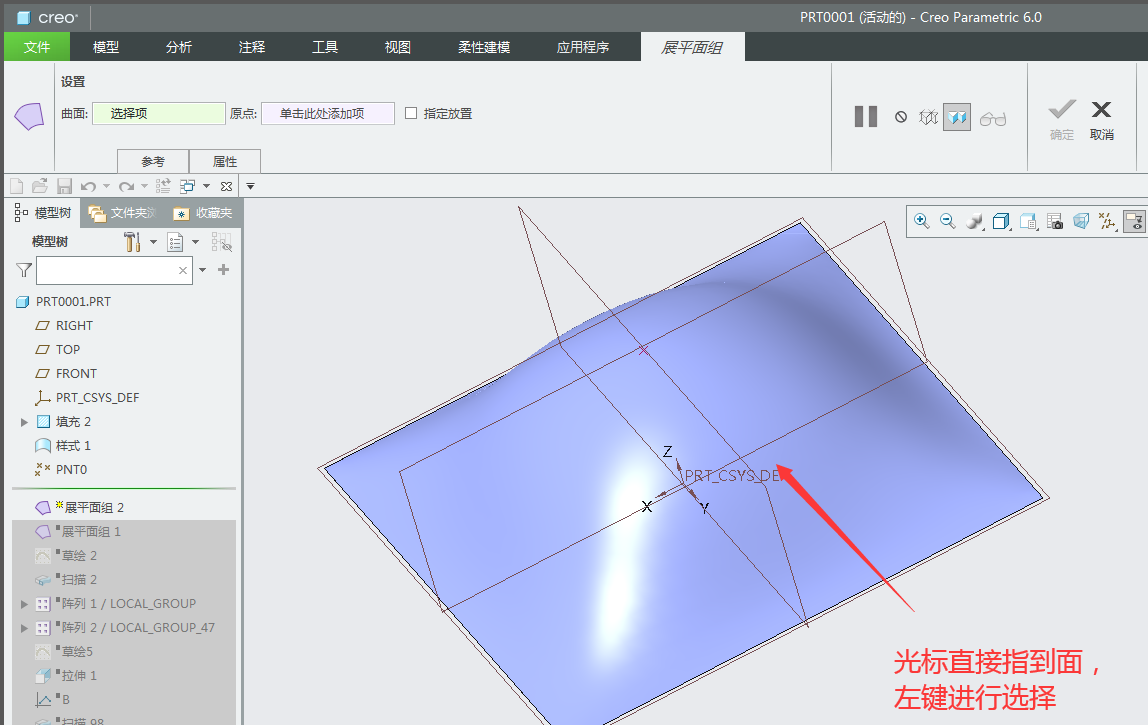This screenshot has width=1148, height=725.
Task: Save the model using floppy icon
Action: (64, 186)
